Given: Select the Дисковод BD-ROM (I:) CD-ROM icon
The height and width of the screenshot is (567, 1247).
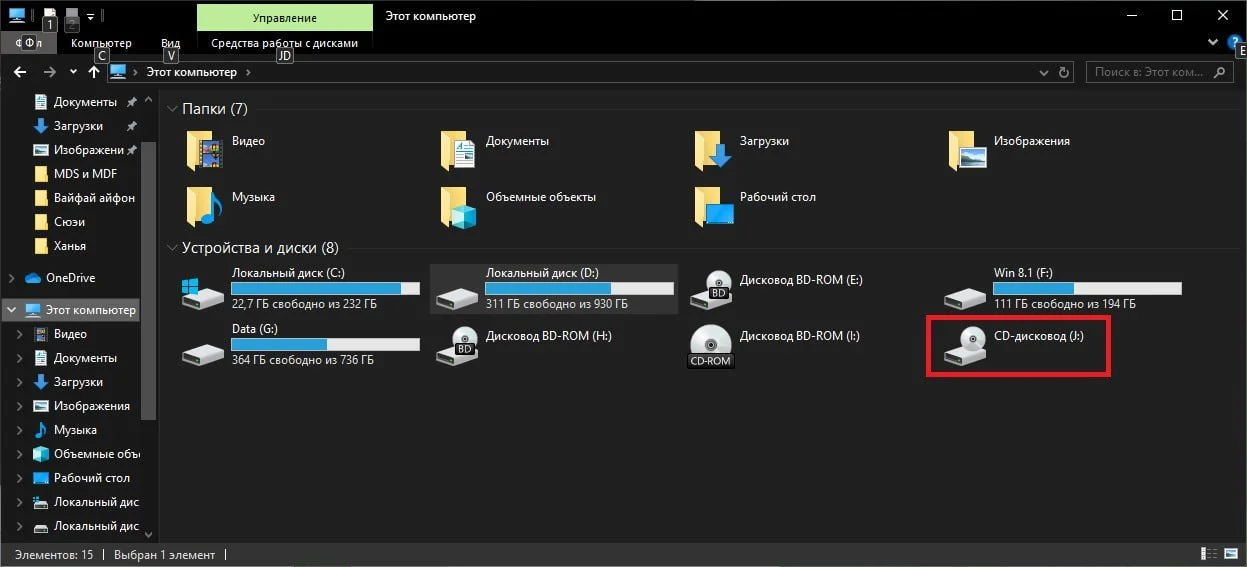Looking at the screenshot, I should (711, 345).
